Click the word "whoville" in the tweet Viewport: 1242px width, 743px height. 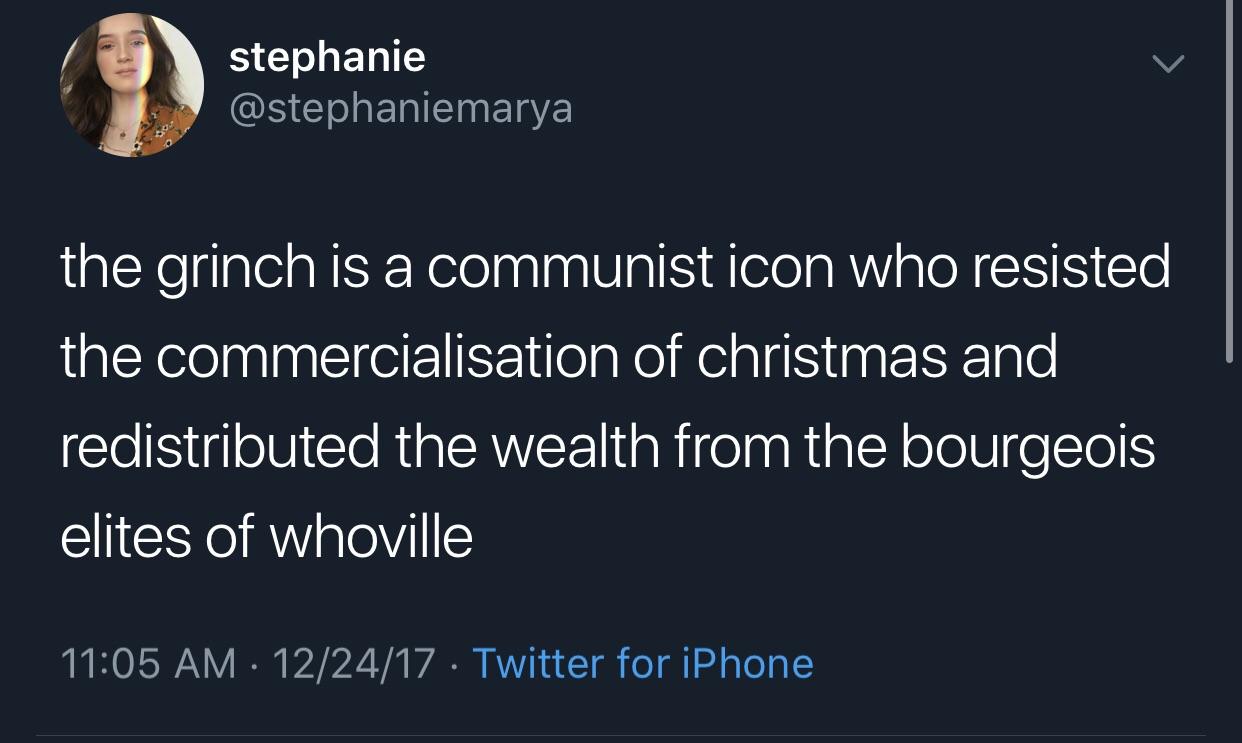coord(371,535)
